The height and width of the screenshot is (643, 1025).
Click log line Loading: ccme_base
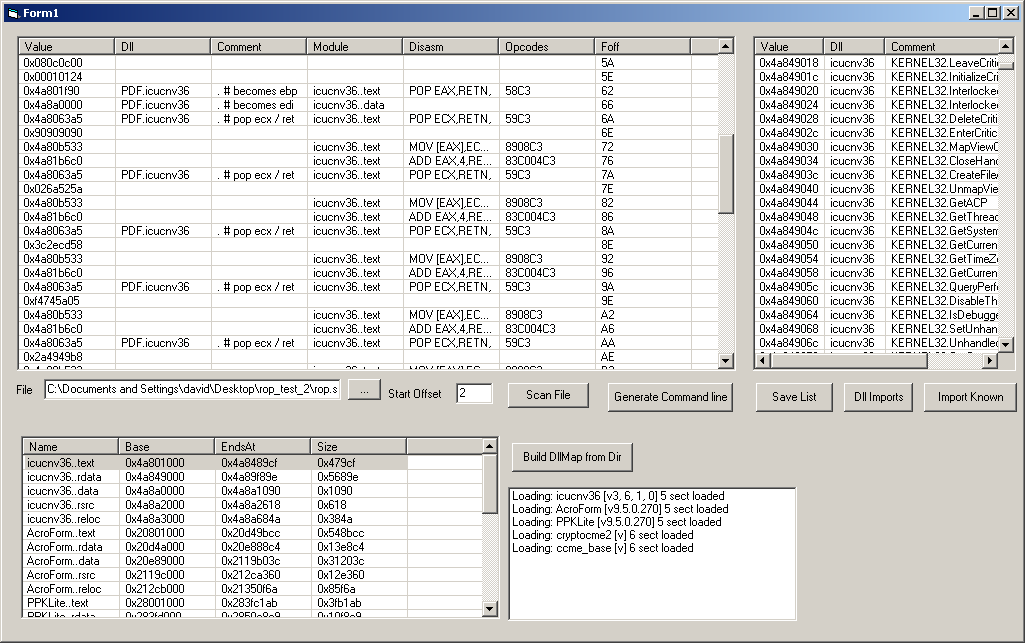[x=602, y=548]
